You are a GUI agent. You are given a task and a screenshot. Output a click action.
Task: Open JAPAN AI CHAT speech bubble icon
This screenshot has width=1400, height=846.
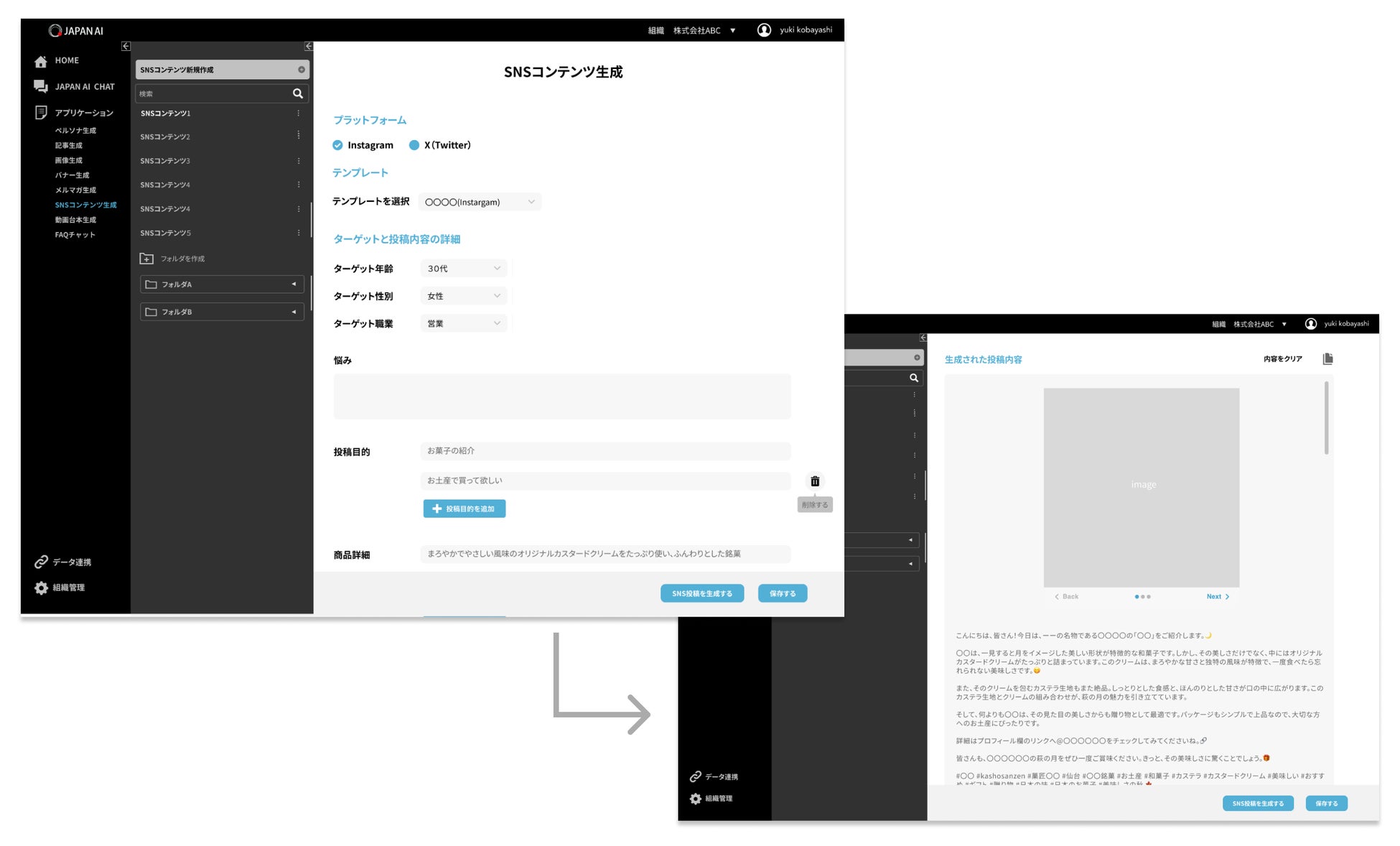pos(41,87)
